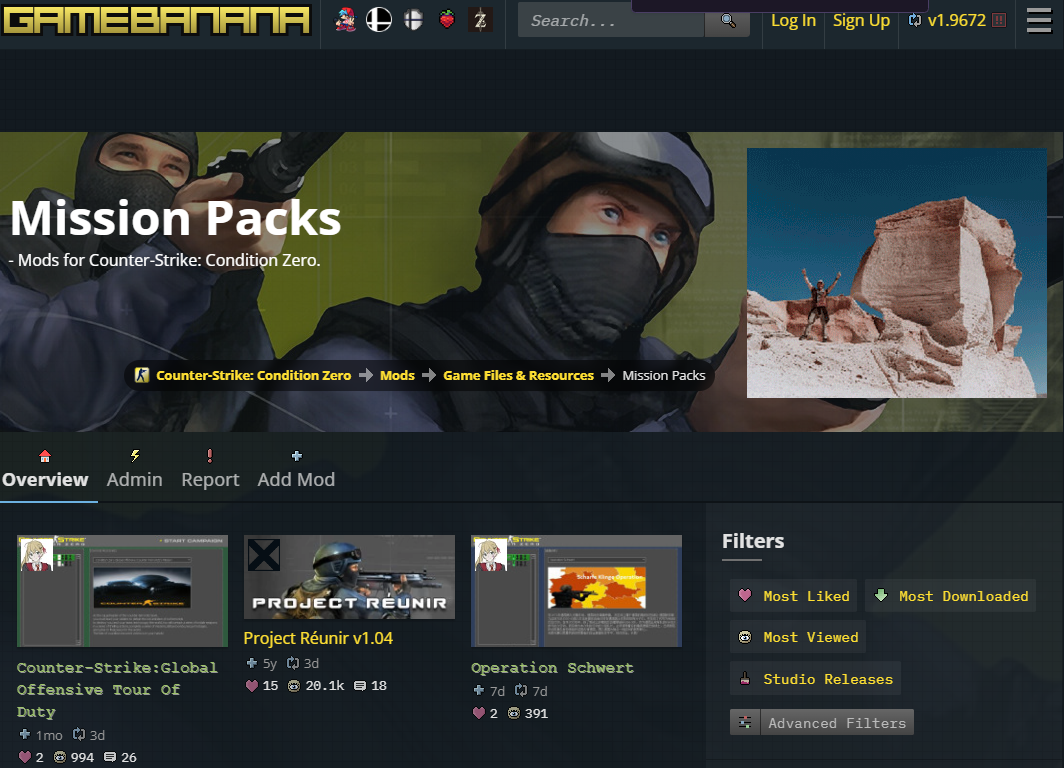Filter by Most Liked
This screenshot has width=1064, height=768.
[x=793, y=596]
